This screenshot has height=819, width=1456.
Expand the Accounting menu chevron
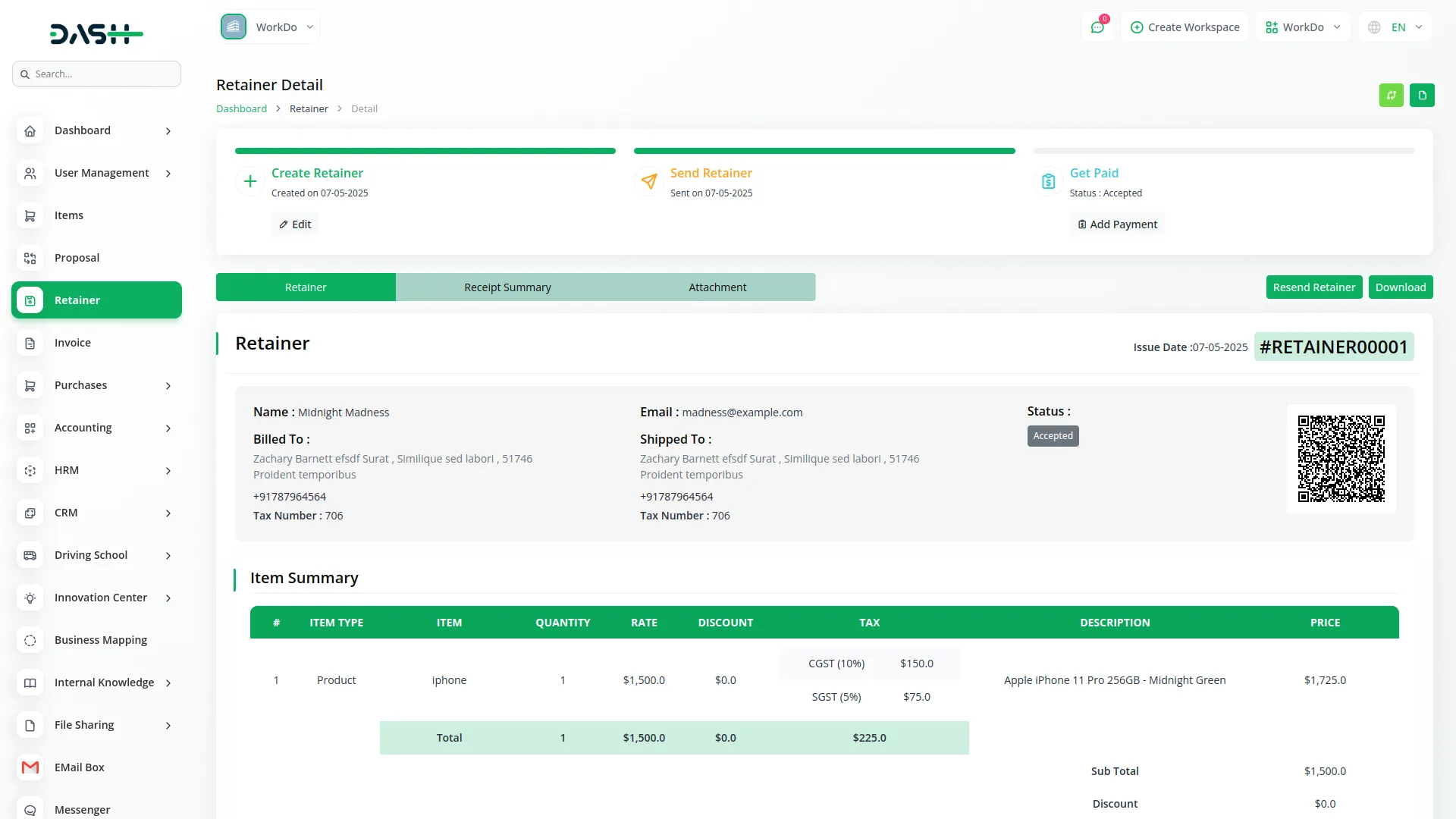coord(168,428)
